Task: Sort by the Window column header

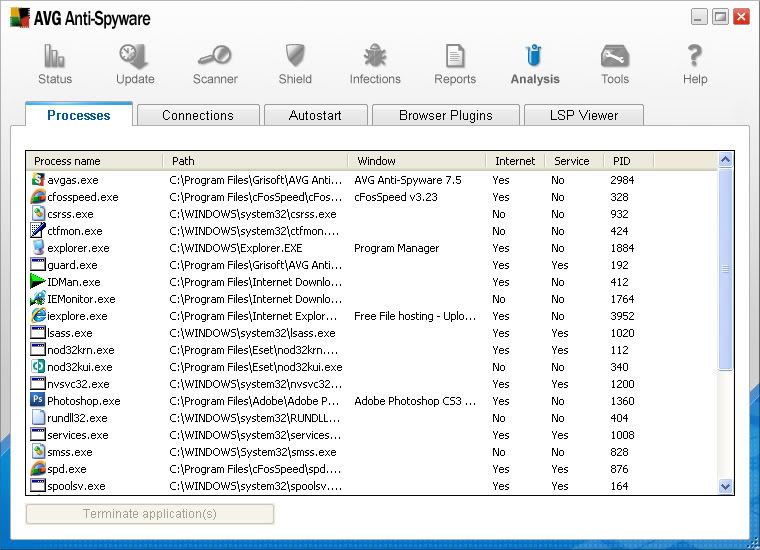Action: 416,161
